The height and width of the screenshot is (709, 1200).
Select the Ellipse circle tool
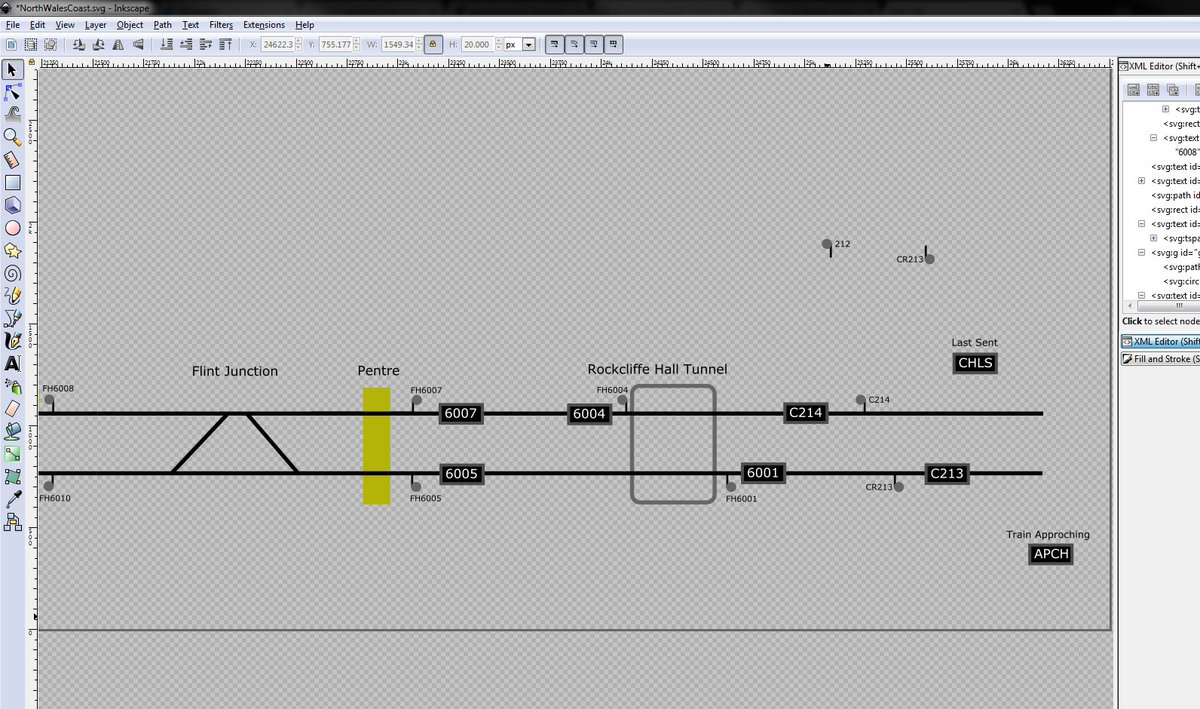coord(13,227)
